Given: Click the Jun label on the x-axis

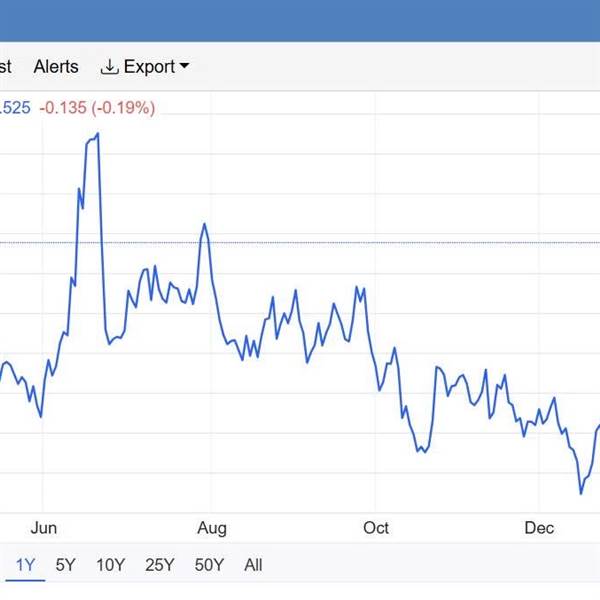Looking at the screenshot, I should [43, 527].
